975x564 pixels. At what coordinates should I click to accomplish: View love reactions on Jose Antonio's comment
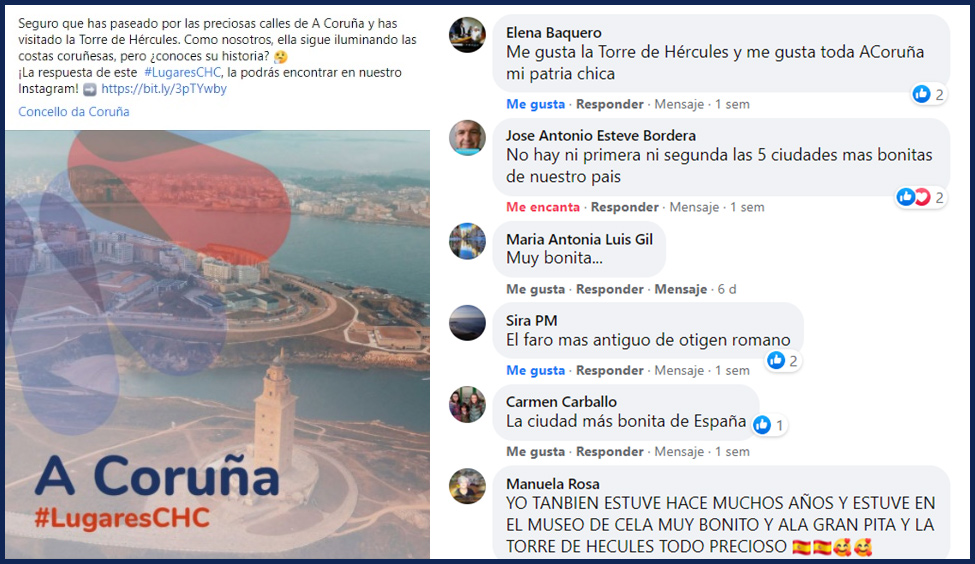tap(921, 198)
